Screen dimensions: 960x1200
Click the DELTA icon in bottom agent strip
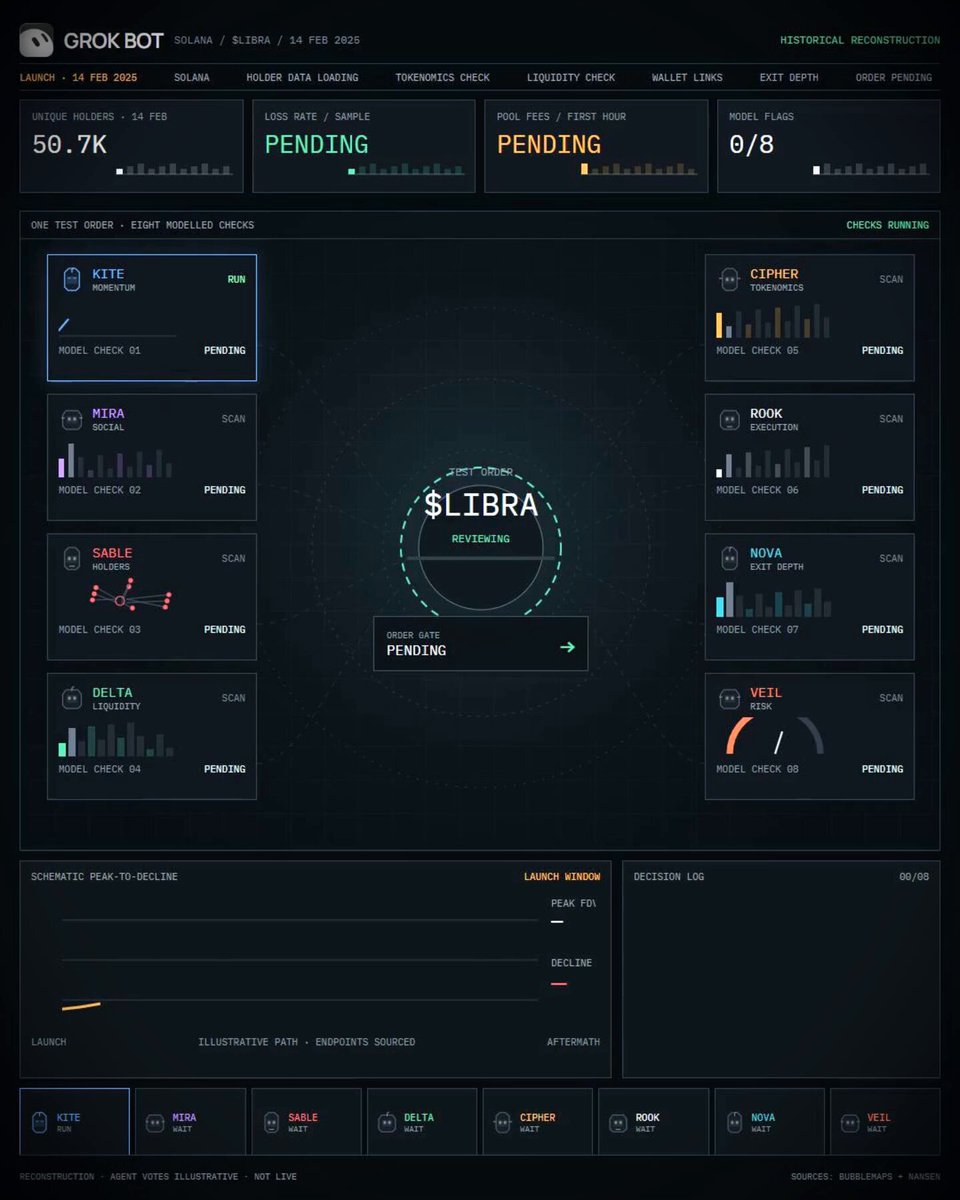[x=387, y=1122]
